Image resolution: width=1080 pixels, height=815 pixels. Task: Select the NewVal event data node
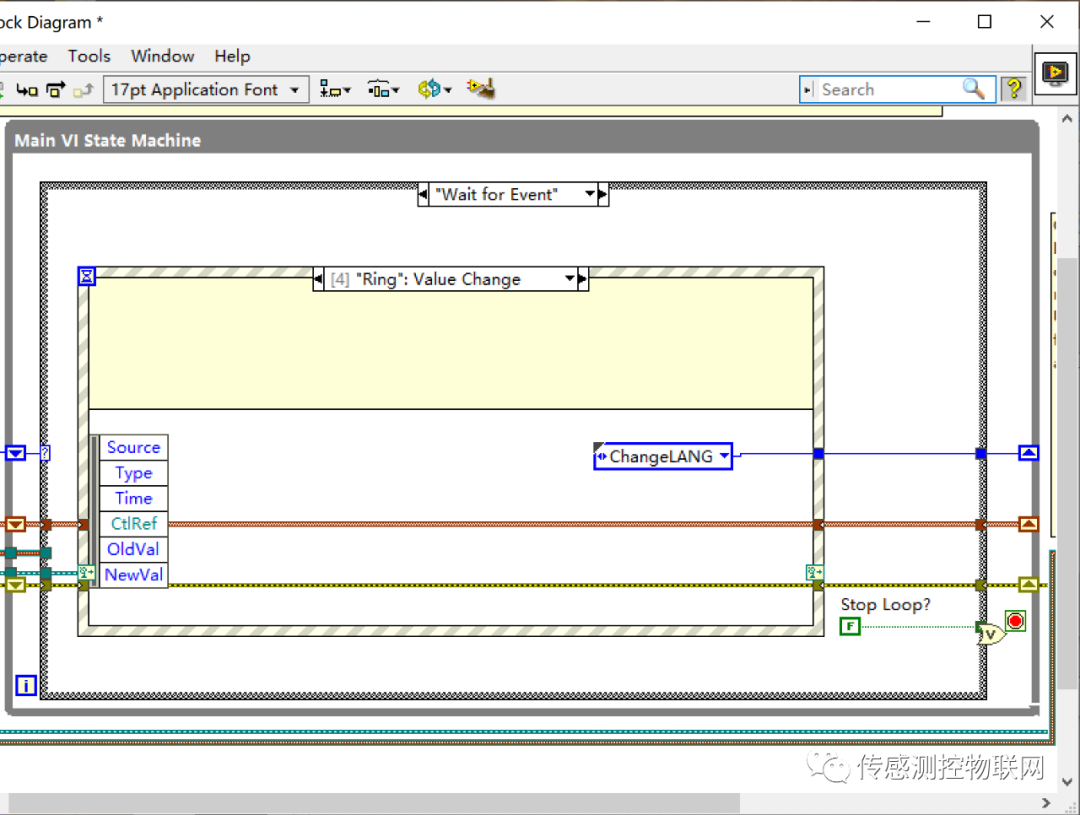pyautogui.click(x=134, y=575)
